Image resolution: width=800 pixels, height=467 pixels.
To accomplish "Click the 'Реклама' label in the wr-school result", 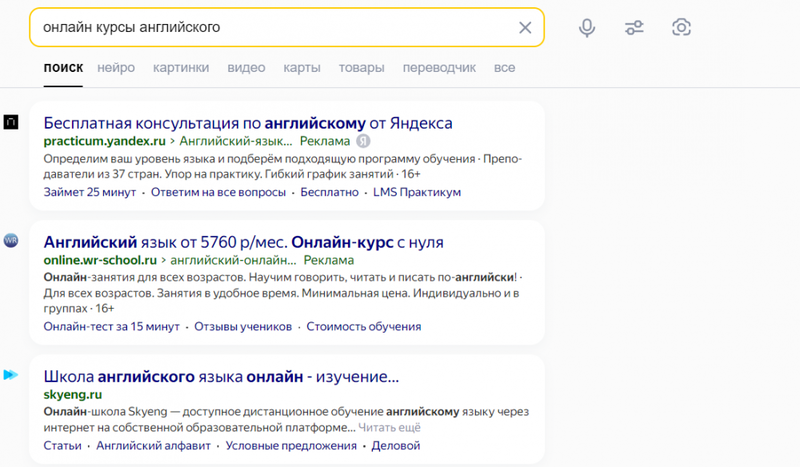I will [x=329, y=260].
